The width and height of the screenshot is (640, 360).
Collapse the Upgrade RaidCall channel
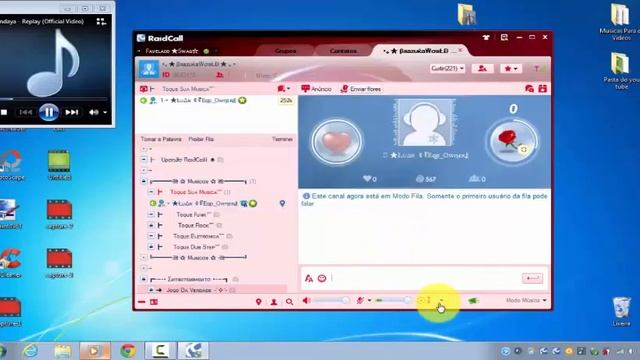[144, 160]
